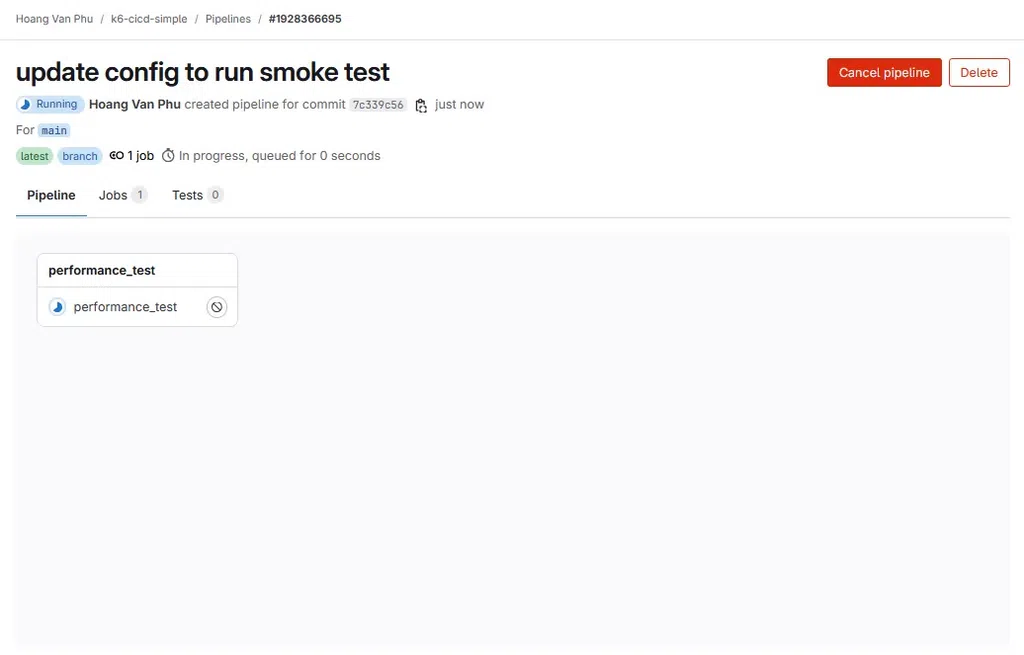
Task: Click the cancel job icon on performance_test
Action: [x=217, y=307]
